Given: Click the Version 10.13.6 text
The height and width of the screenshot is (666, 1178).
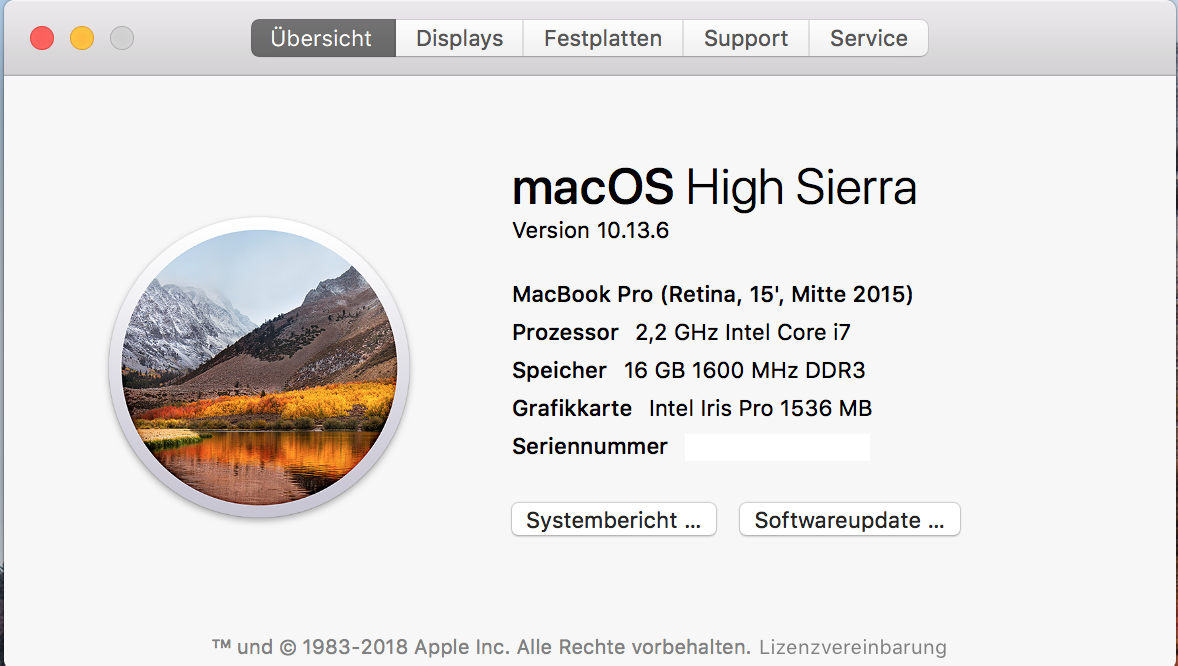Looking at the screenshot, I should [590, 231].
